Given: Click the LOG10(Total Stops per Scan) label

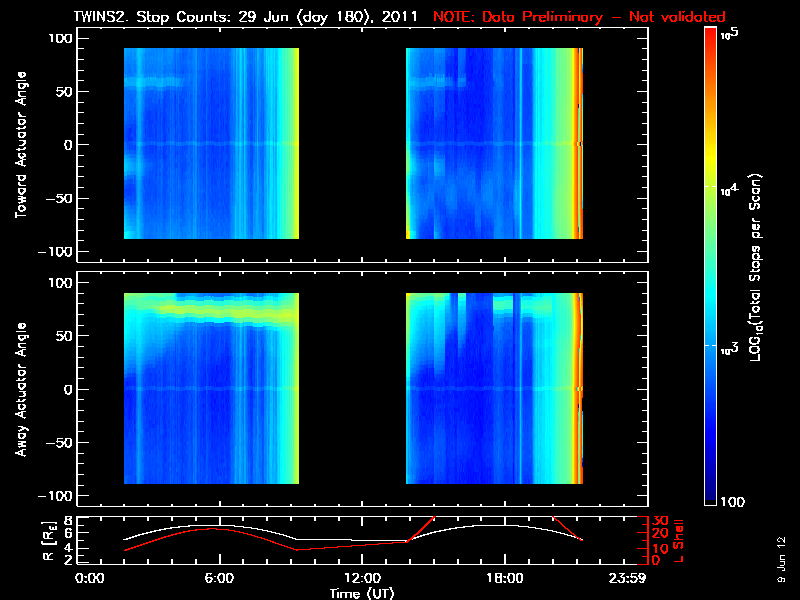Looking at the screenshot, I should click(756, 267).
